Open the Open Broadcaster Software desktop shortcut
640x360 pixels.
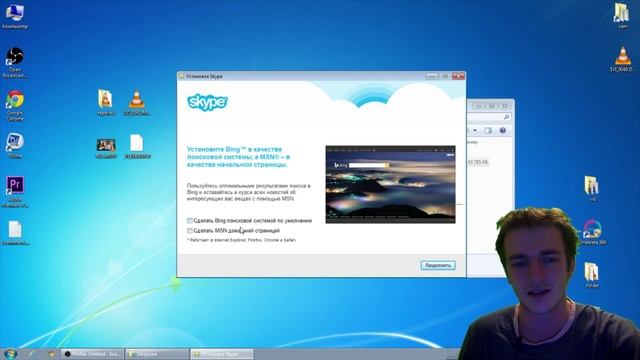[15, 62]
